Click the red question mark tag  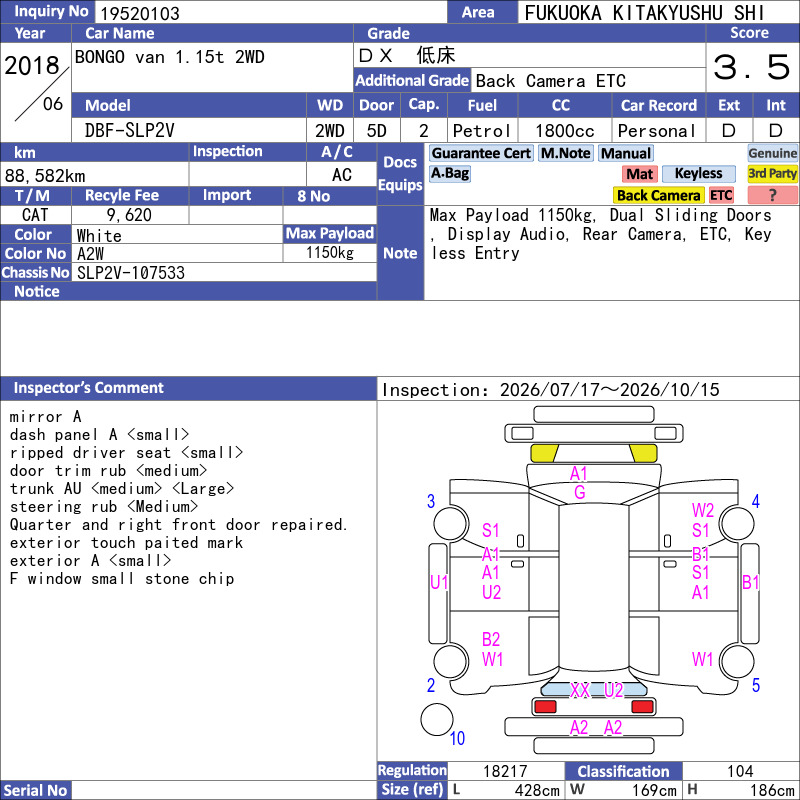[x=772, y=195]
